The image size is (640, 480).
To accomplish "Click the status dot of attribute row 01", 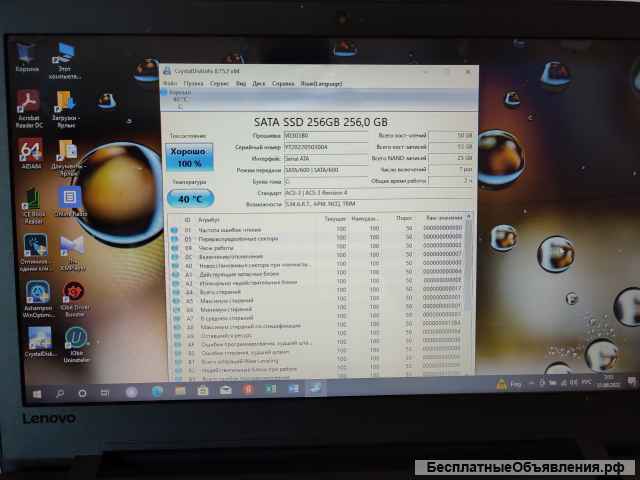I will [x=174, y=230].
